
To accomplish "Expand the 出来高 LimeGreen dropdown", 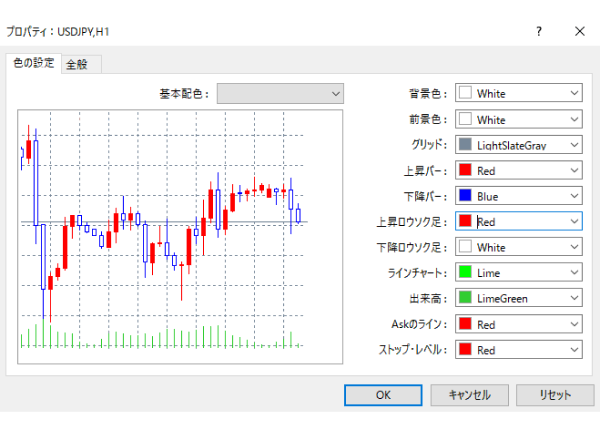I will (x=518, y=298).
